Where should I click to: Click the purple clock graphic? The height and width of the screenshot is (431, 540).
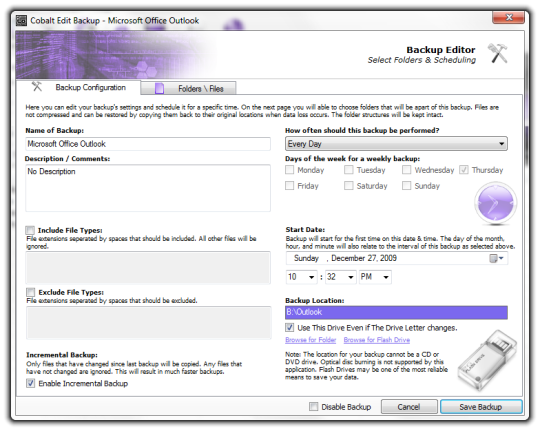(x=495, y=203)
